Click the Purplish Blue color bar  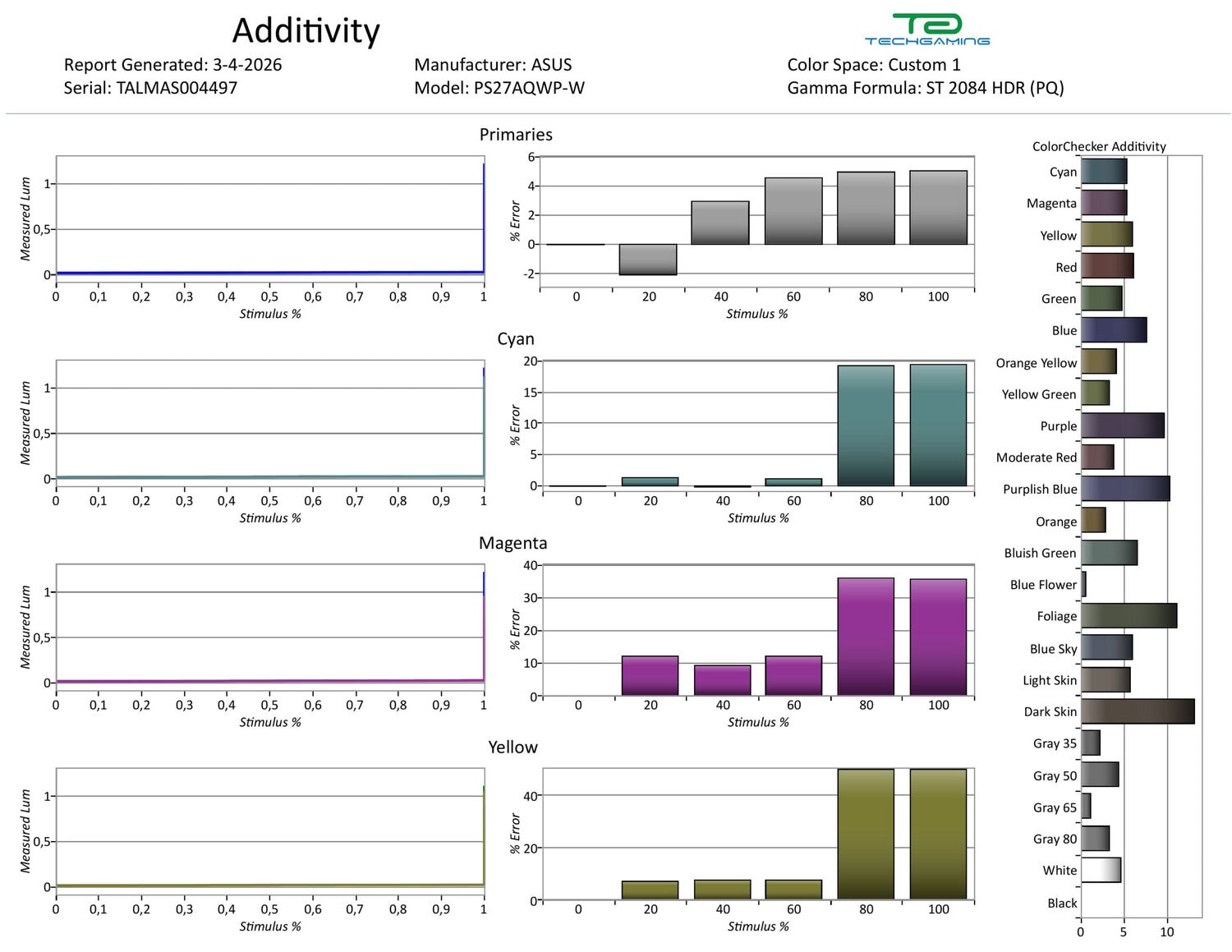coord(1124,489)
